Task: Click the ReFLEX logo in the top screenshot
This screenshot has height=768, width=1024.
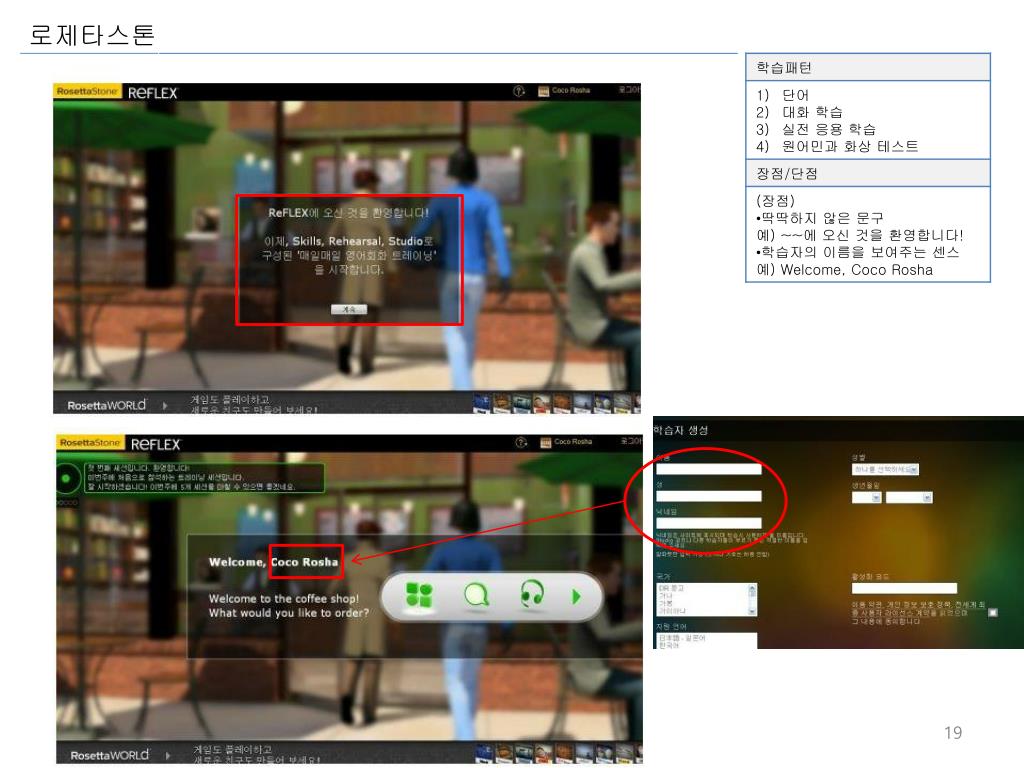Action: point(152,93)
